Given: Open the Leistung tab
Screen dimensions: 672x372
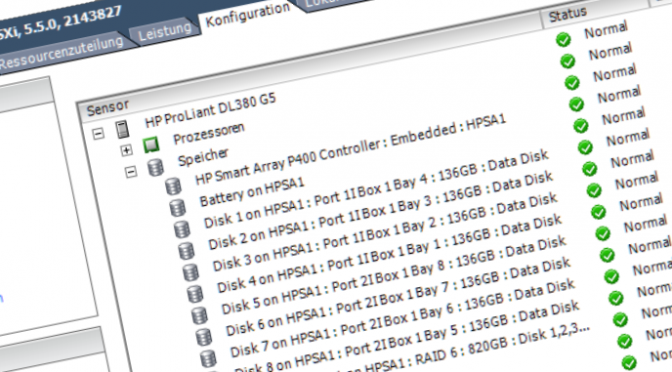Looking at the screenshot, I should point(165,31).
